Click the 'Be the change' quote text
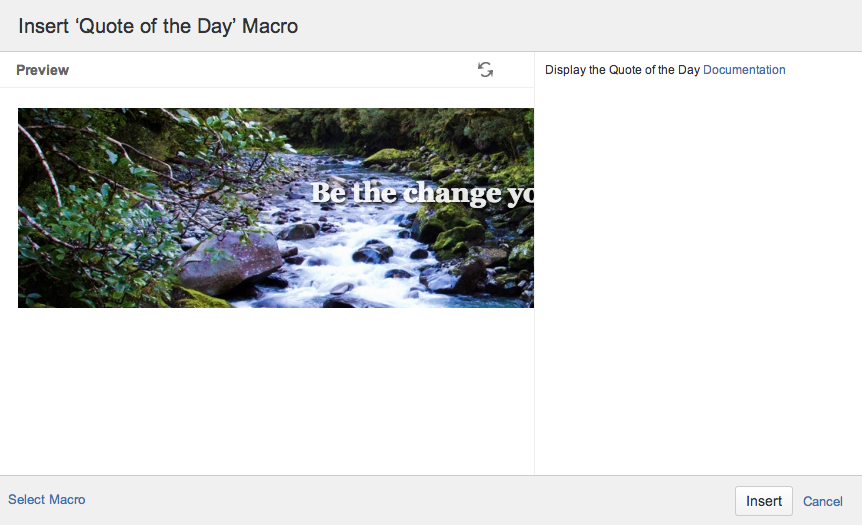The width and height of the screenshot is (862, 525). 422,193
